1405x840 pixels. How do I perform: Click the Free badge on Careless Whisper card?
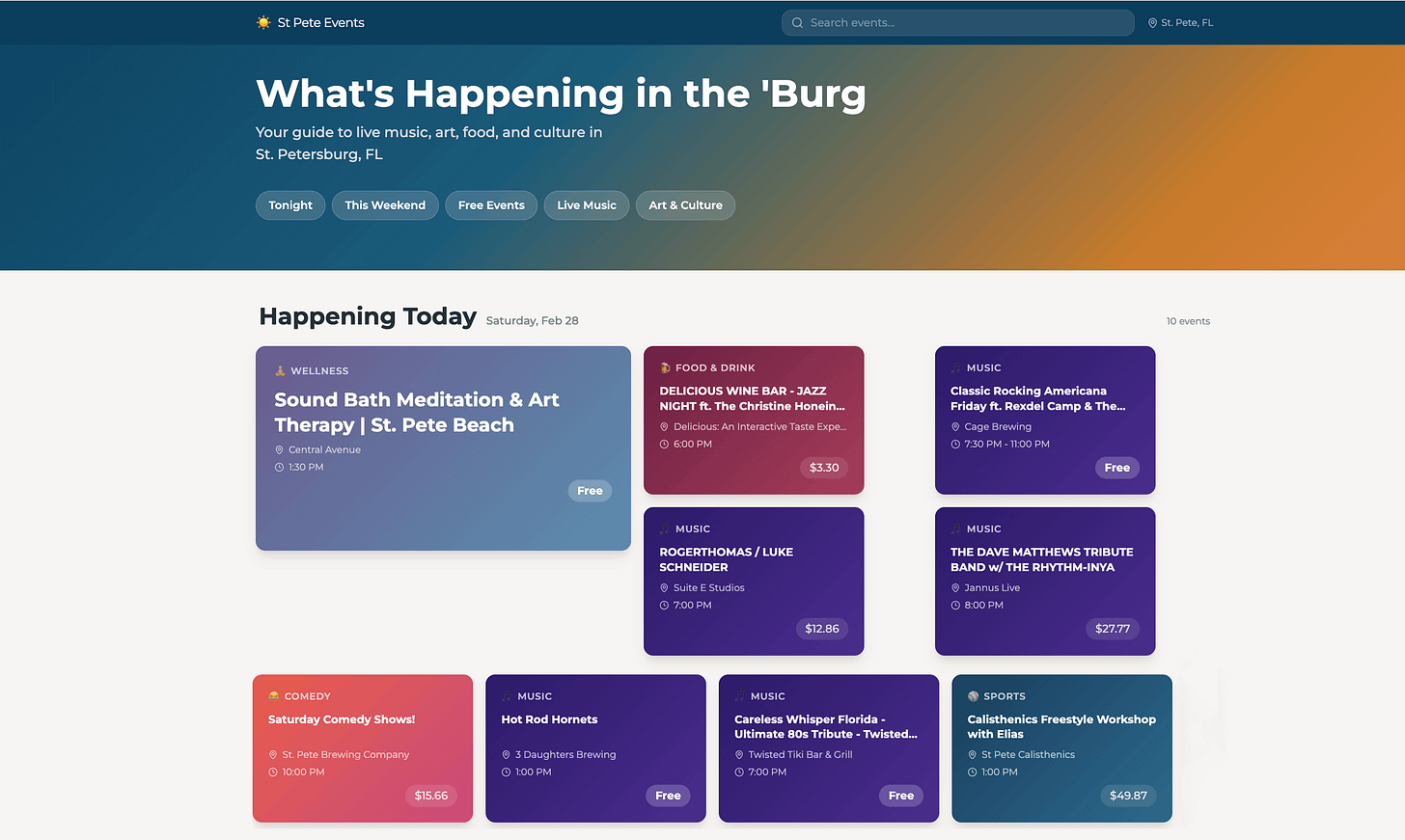901,796
